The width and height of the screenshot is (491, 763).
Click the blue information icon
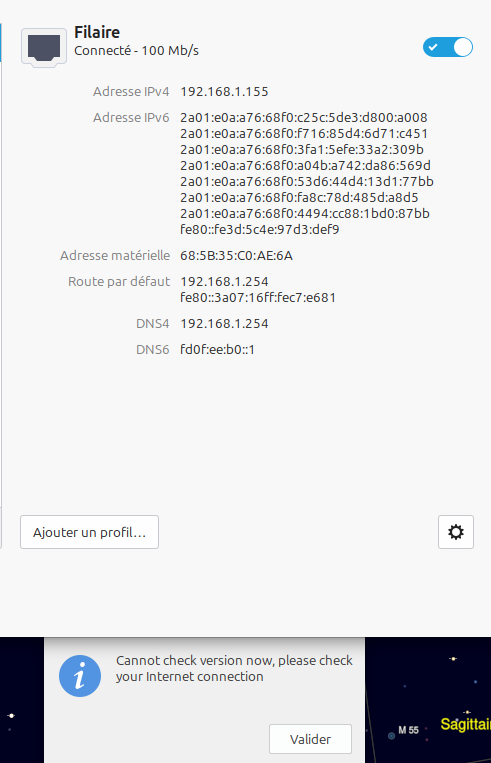click(80, 676)
